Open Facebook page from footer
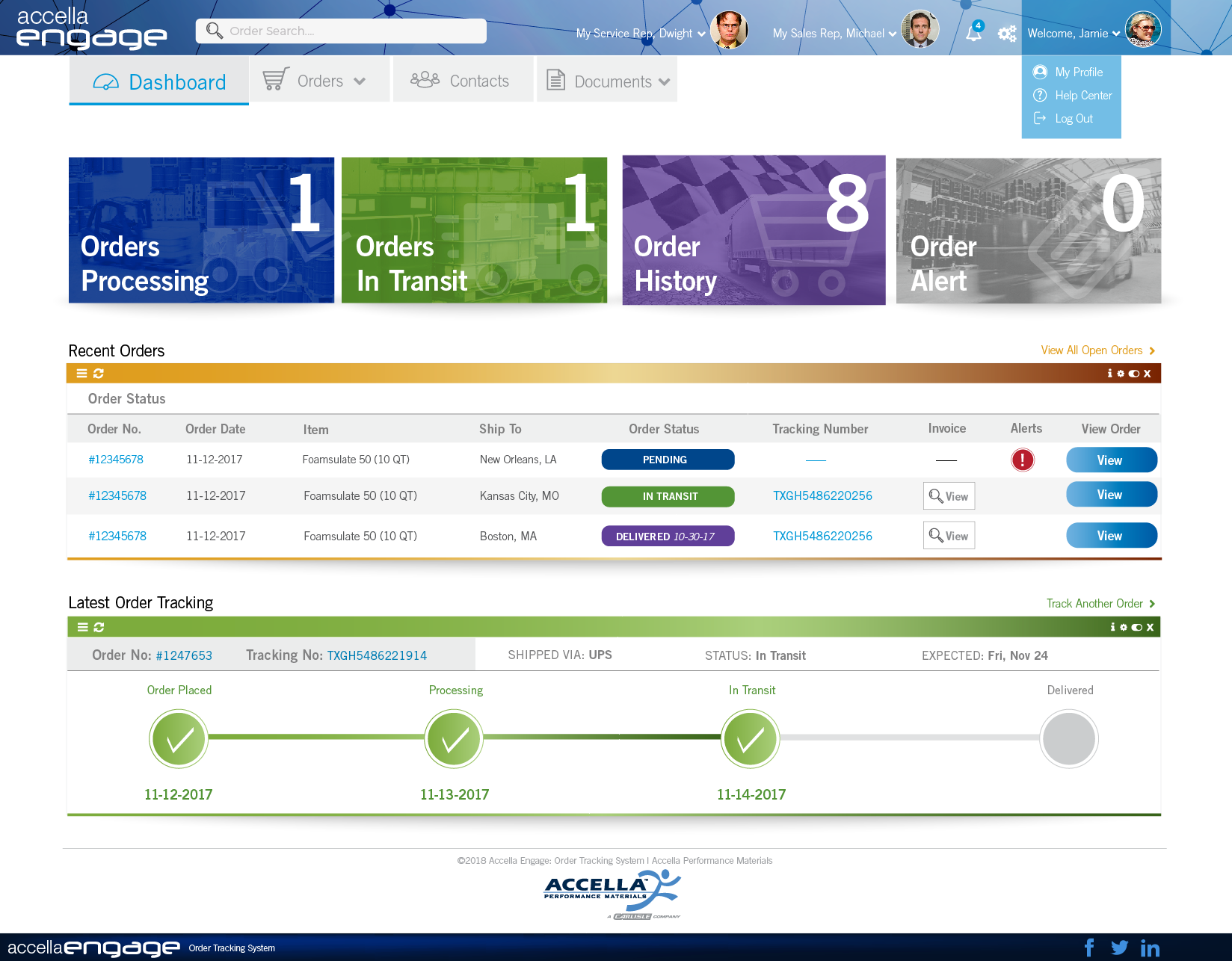The height and width of the screenshot is (961, 1232). coord(1089,948)
